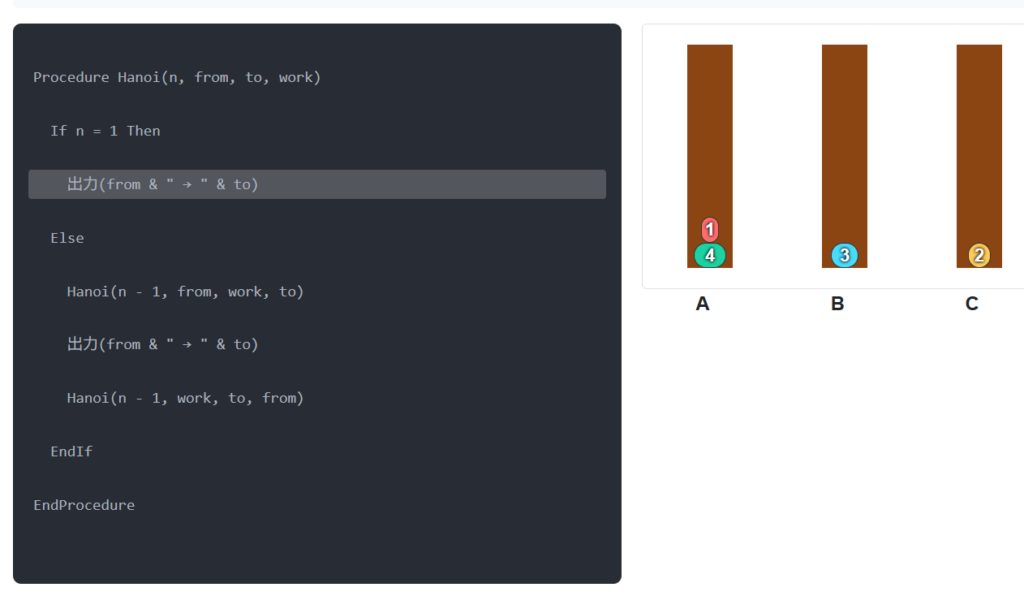Viewport: 1024px width, 596px height.
Task: Select the blue disk numbered 3
Action: pyautogui.click(x=844, y=256)
